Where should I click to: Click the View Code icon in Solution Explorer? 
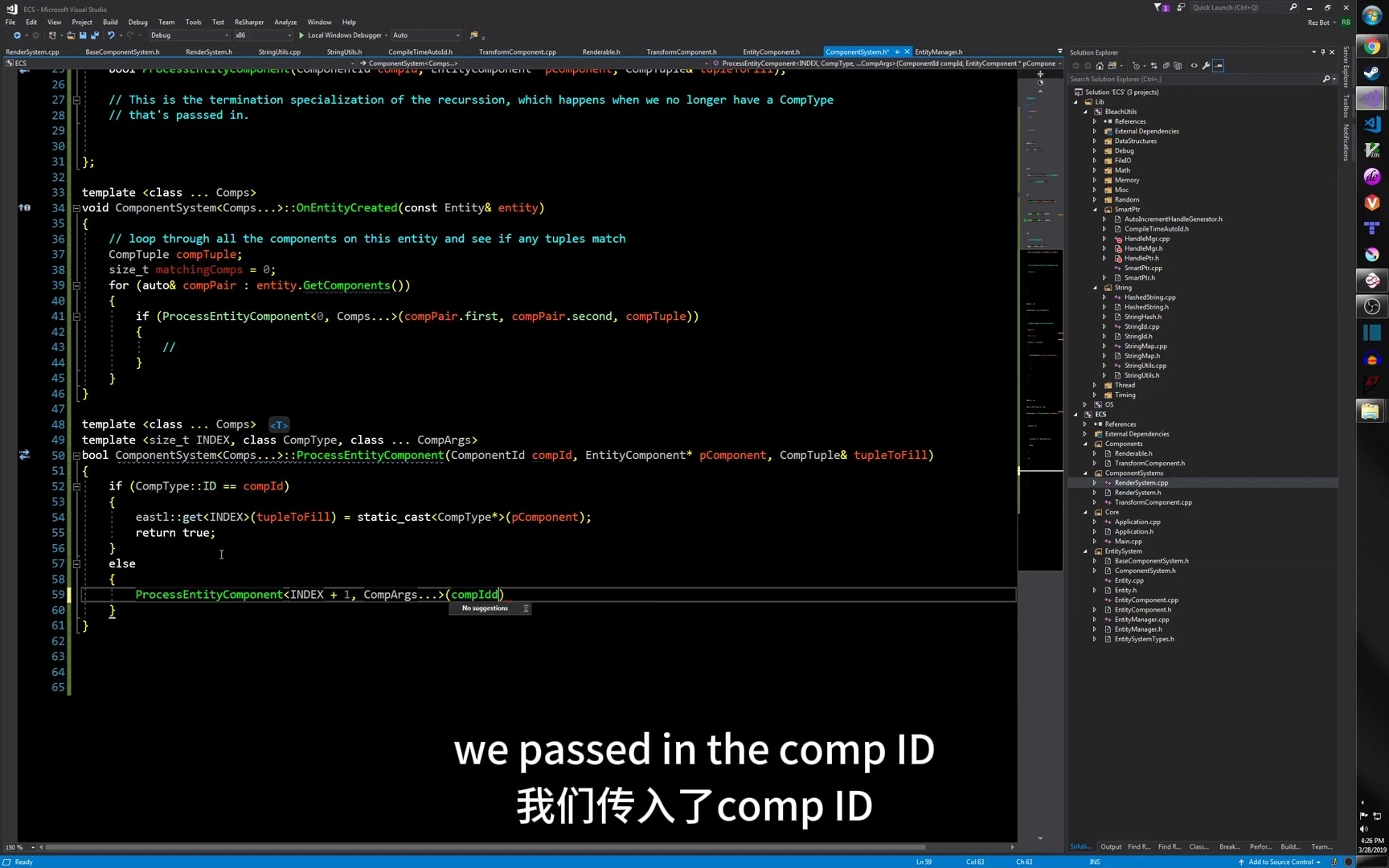tap(1194, 66)
